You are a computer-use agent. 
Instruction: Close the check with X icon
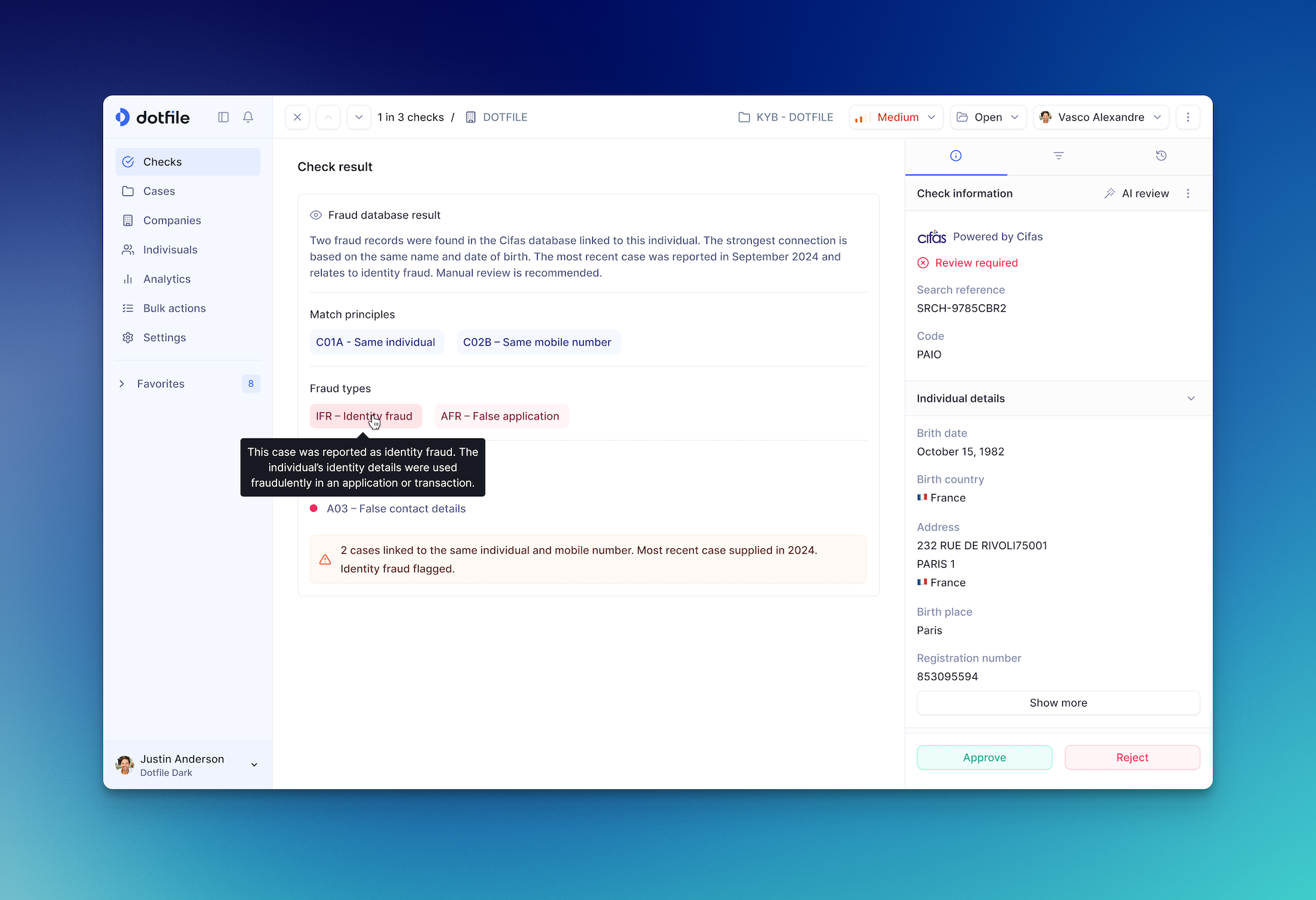coord(297,117)
